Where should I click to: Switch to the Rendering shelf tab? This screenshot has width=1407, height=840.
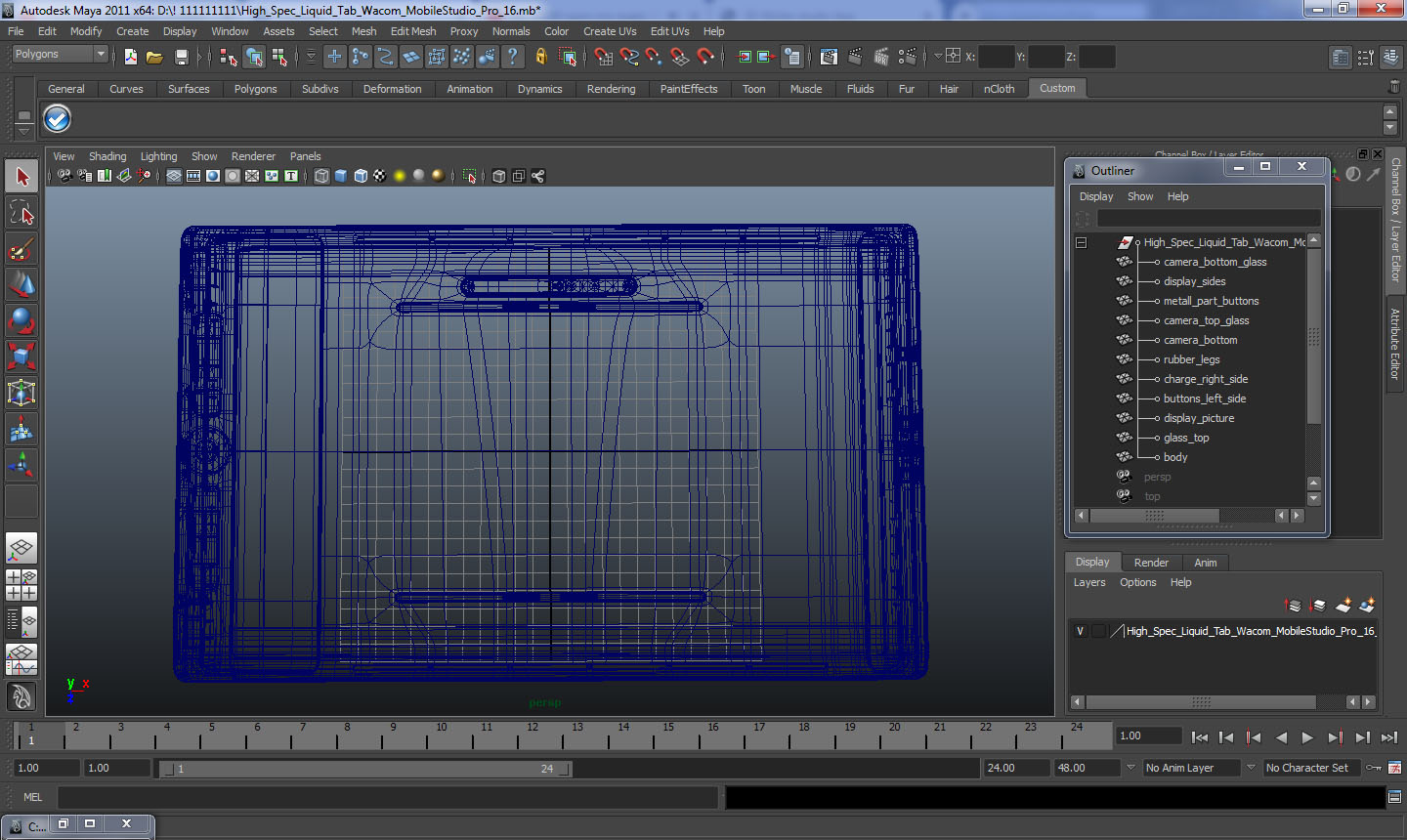(x=611, y=89)
